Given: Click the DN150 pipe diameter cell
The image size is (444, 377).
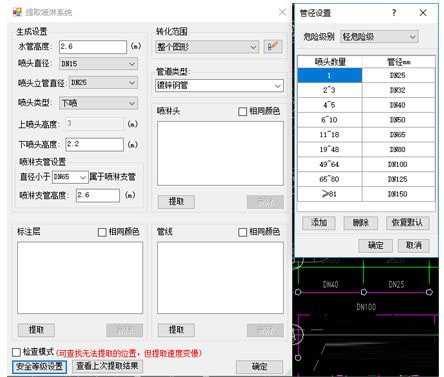Looking at the screenshot, I should [398, 194].
